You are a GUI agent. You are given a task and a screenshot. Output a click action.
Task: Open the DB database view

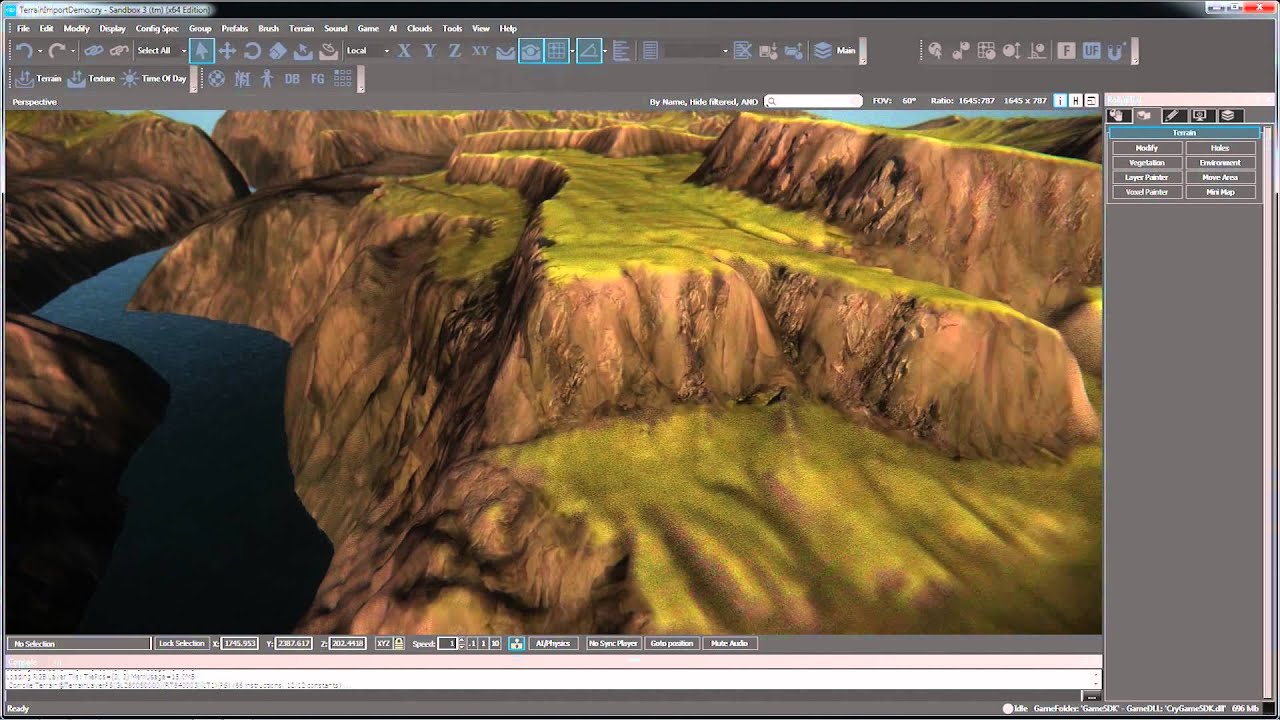[x=292, y=78]
